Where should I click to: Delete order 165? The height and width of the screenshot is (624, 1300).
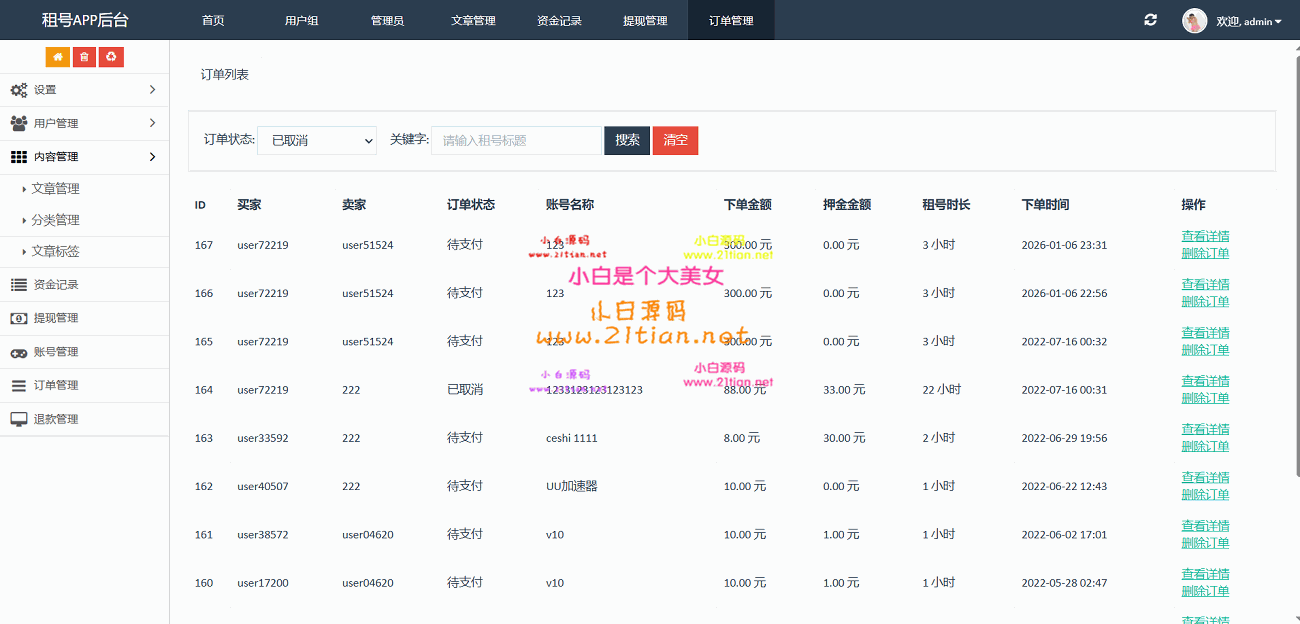click(1205, 350)
